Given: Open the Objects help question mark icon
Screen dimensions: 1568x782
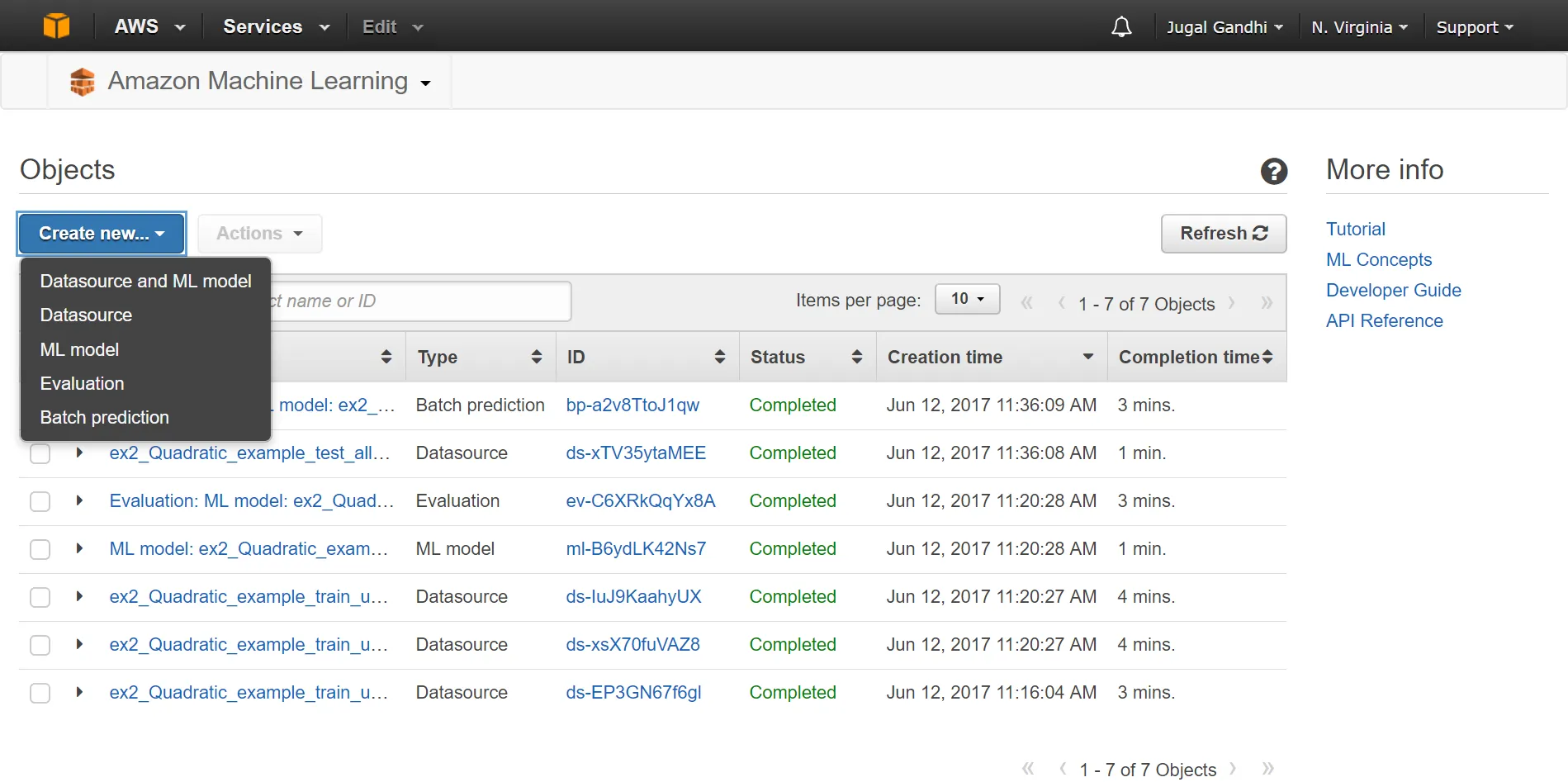Looking at the screenshot, I should pos(1274,171).
